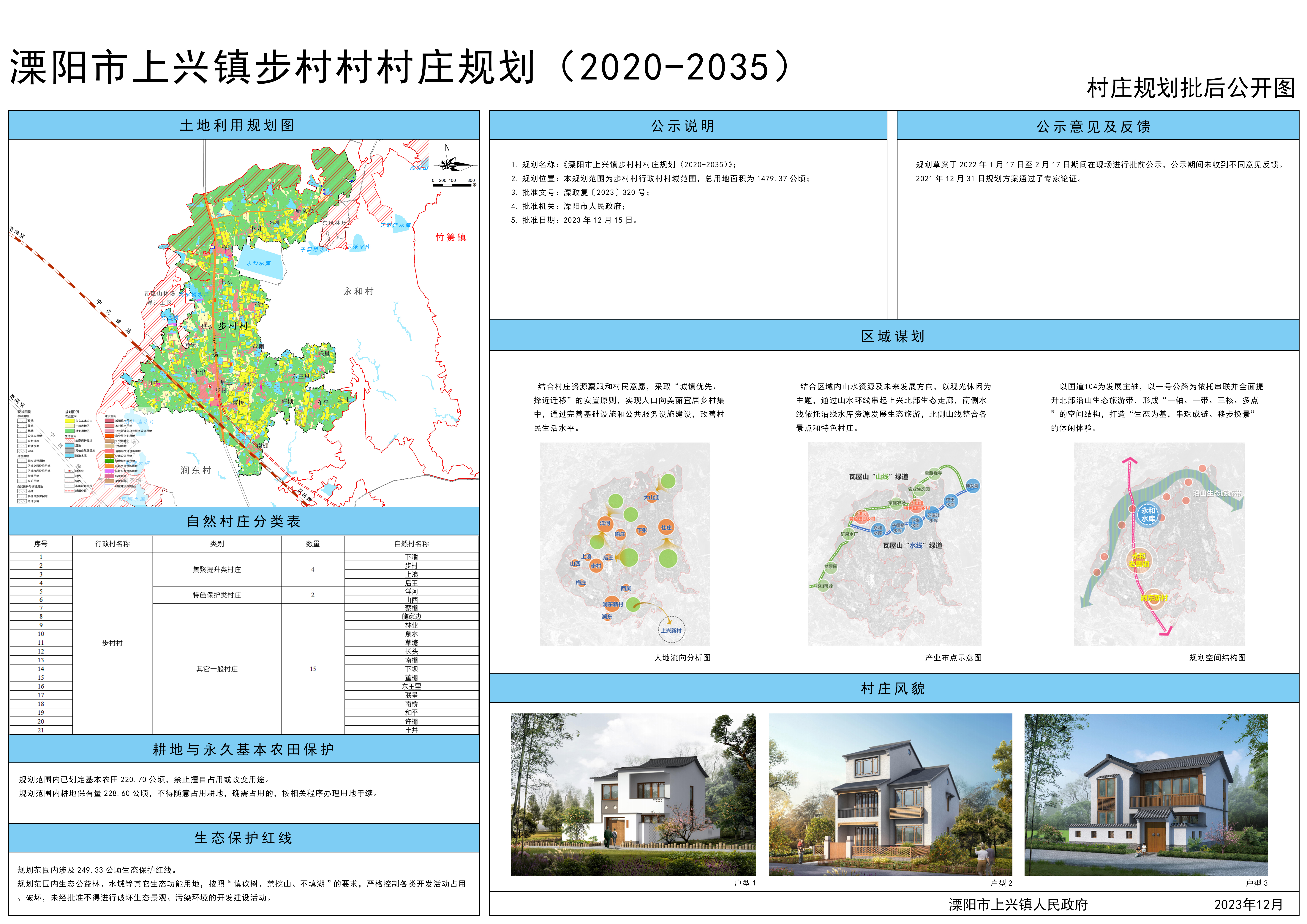Screen dimensions: 1307x924
Task: Open the 人地流向分析图 diagram
Action: [x=625, y=544]
